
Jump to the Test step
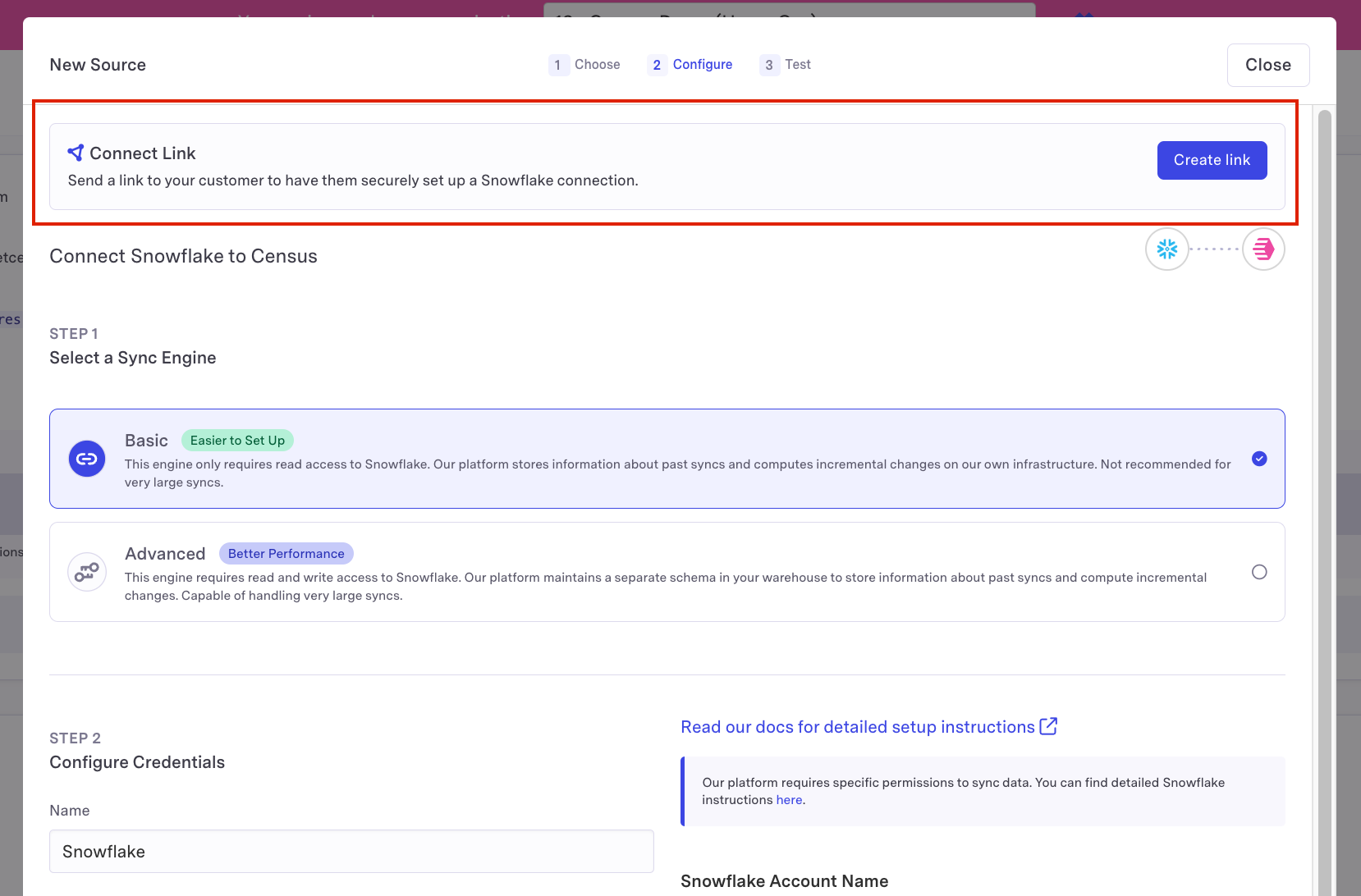[x=786, y=65]
